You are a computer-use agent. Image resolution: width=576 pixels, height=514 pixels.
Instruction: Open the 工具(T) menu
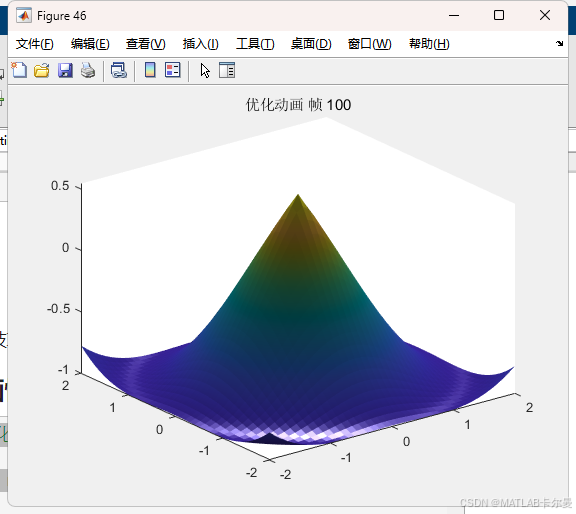[255, 44]
